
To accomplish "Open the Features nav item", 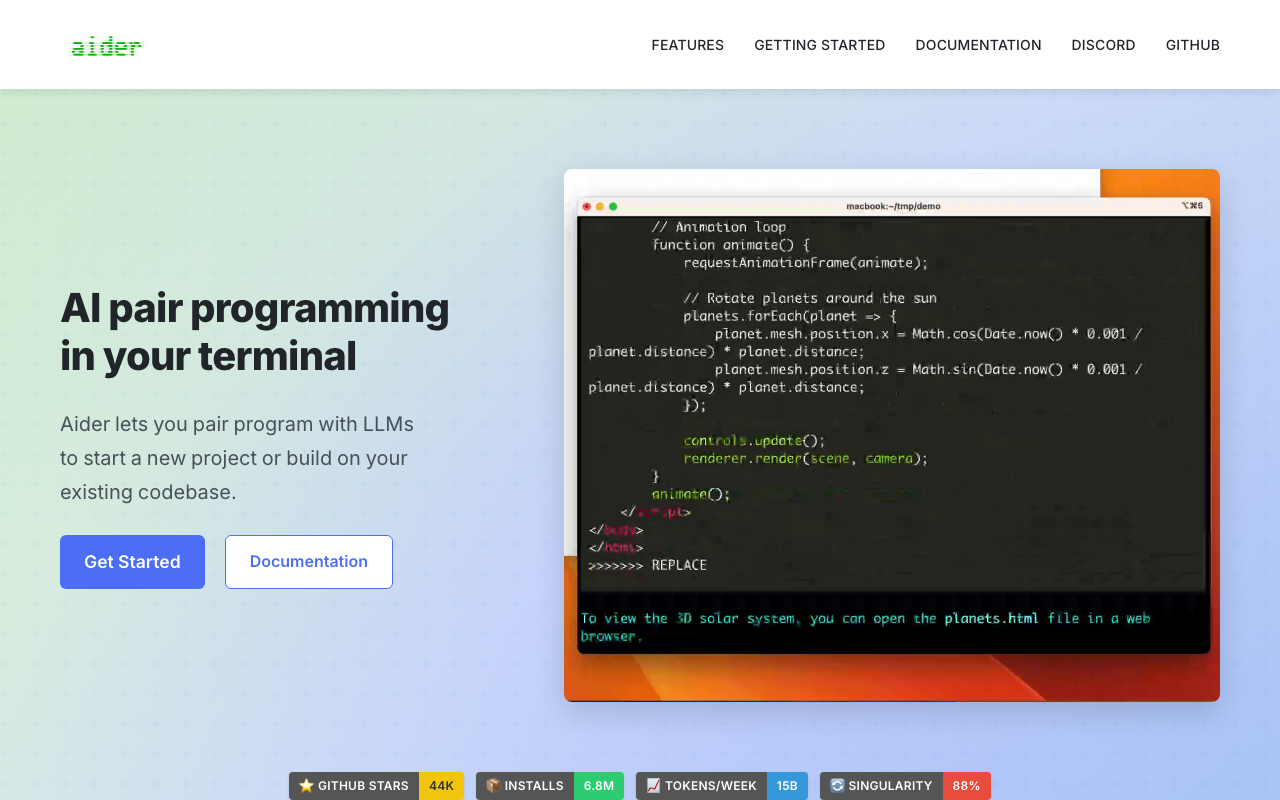I will 688,45.
